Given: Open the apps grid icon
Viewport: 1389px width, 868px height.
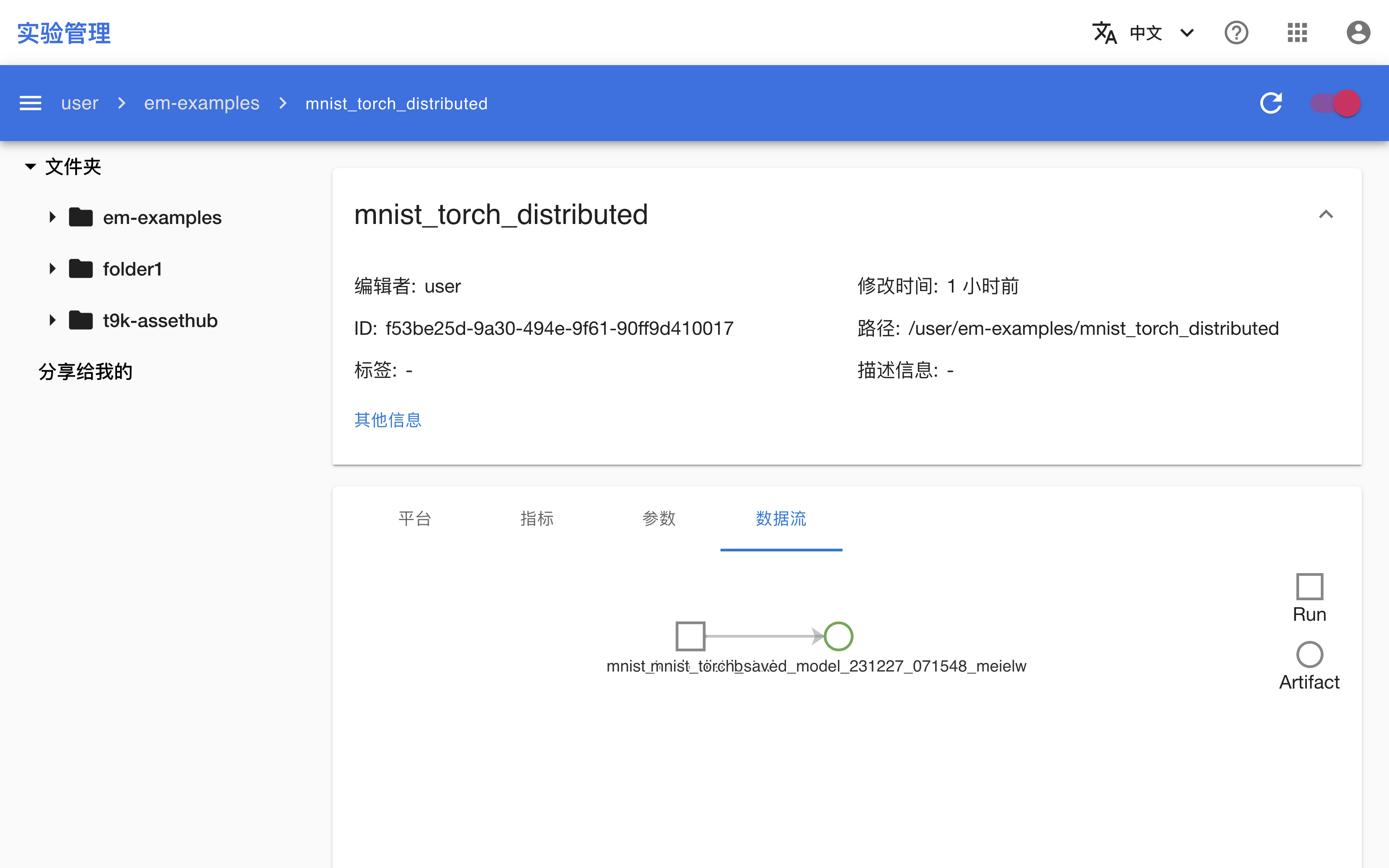Looking at the screenshot, I should point(1297,33).
